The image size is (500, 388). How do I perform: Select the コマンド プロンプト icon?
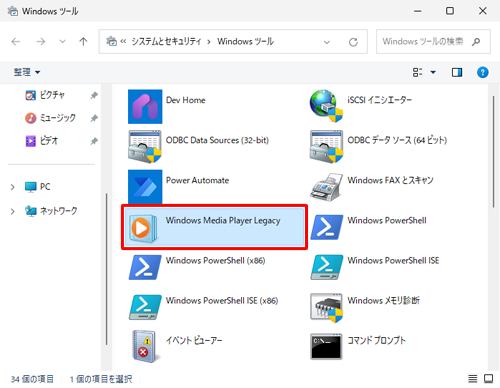[326, 347]
